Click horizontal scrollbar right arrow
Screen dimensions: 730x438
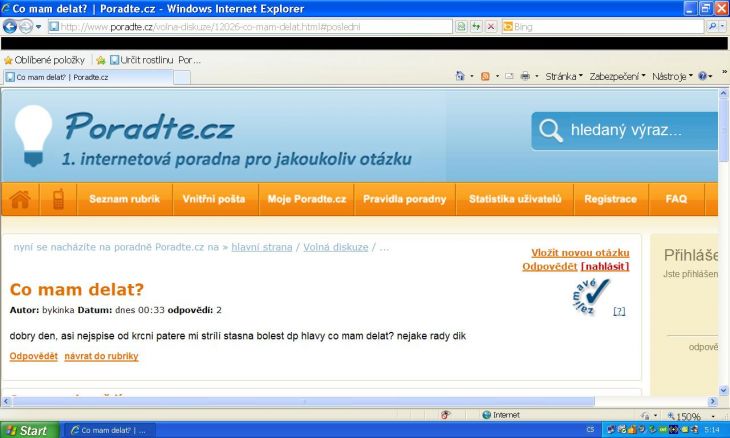coord(713,401)
